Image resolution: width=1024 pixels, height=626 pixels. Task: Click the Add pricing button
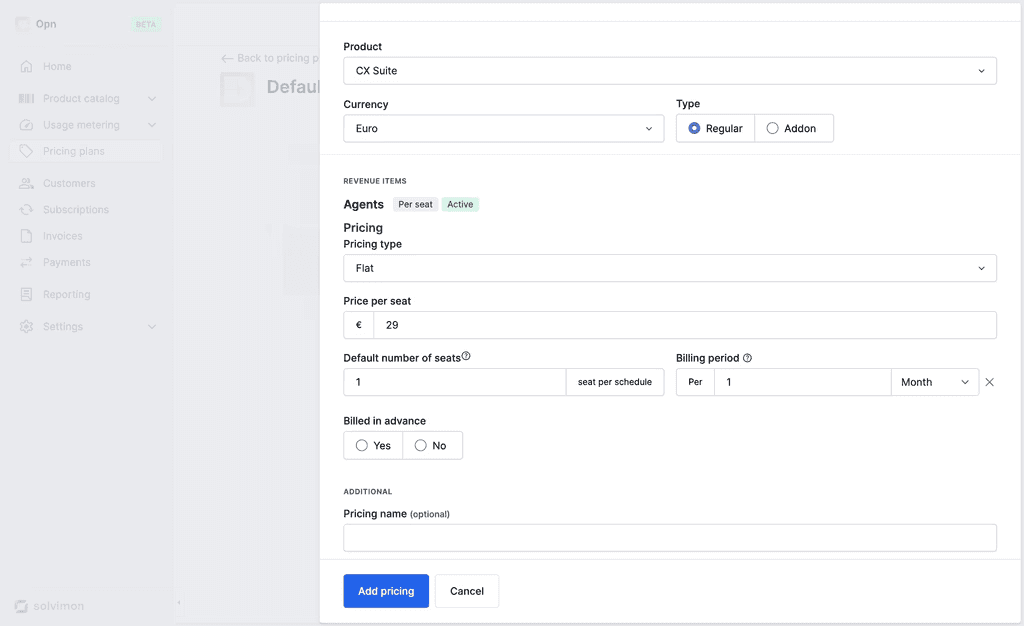(386, 591)
